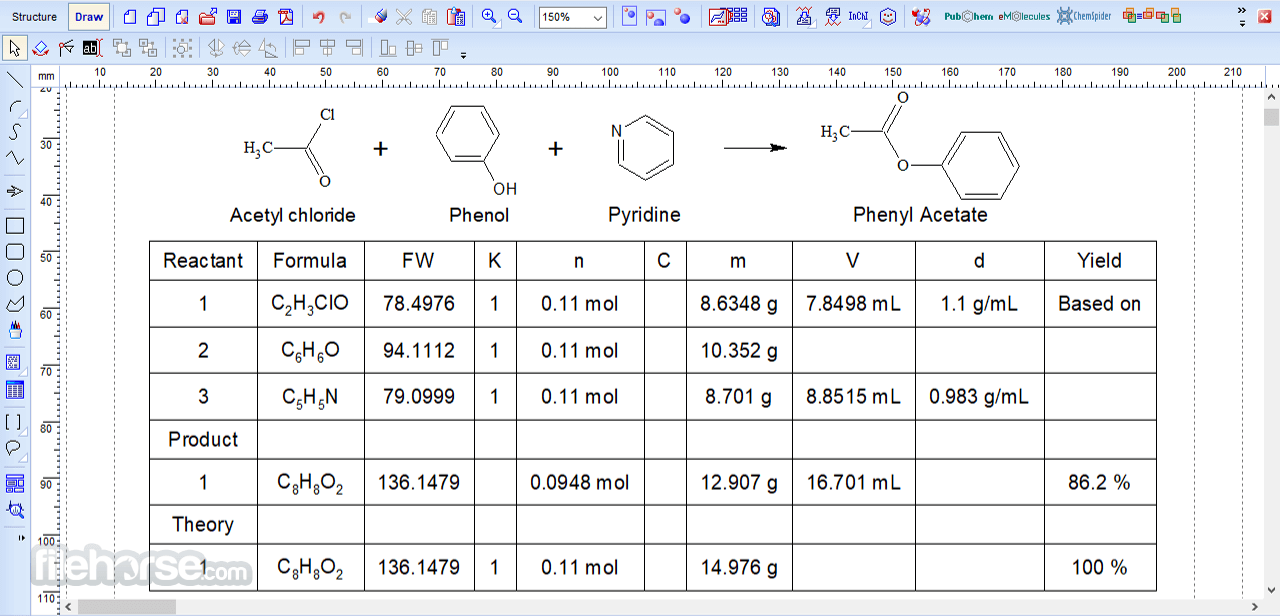Click the '14.976 g' mass cell
Image resolution: width=1280 pixels, height=616 pixels.
[739, 568]
